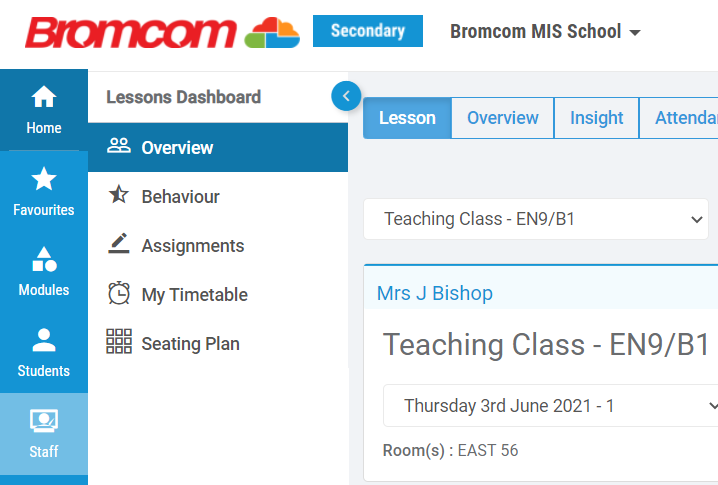Open the Thursday 3rd June 2021 dropdown
Image resolution: width=718 pixels, height=485 pixels.
[x=550, y=406]
